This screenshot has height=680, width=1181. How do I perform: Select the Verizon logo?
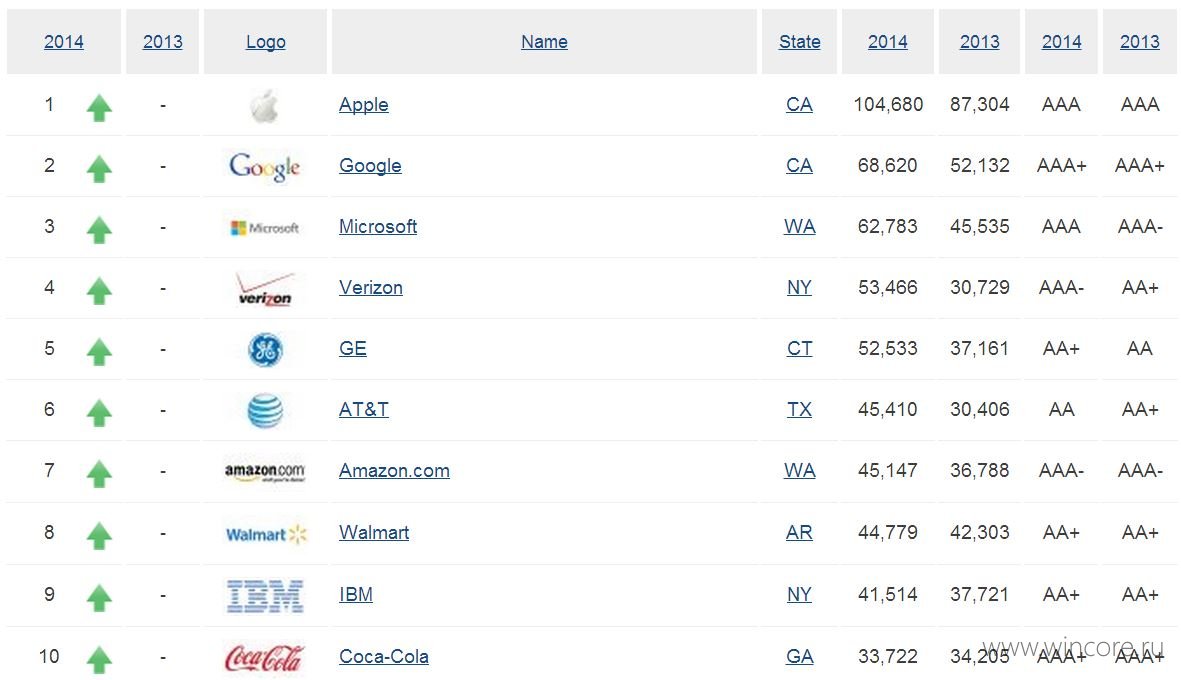point(264,289)
